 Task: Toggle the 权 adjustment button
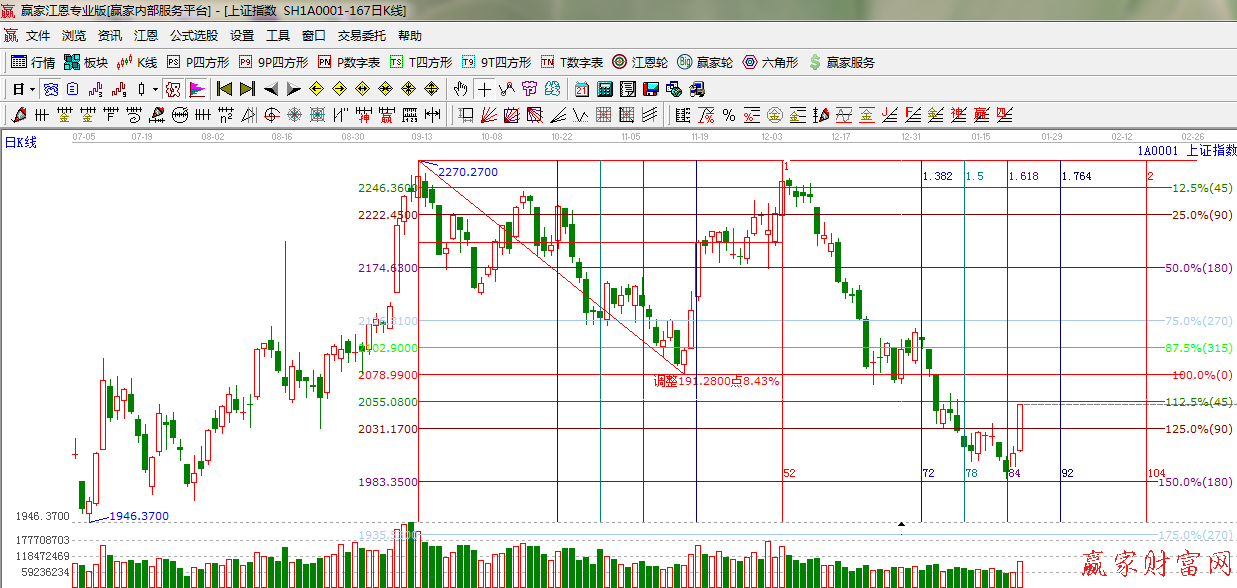pos(173,89)
